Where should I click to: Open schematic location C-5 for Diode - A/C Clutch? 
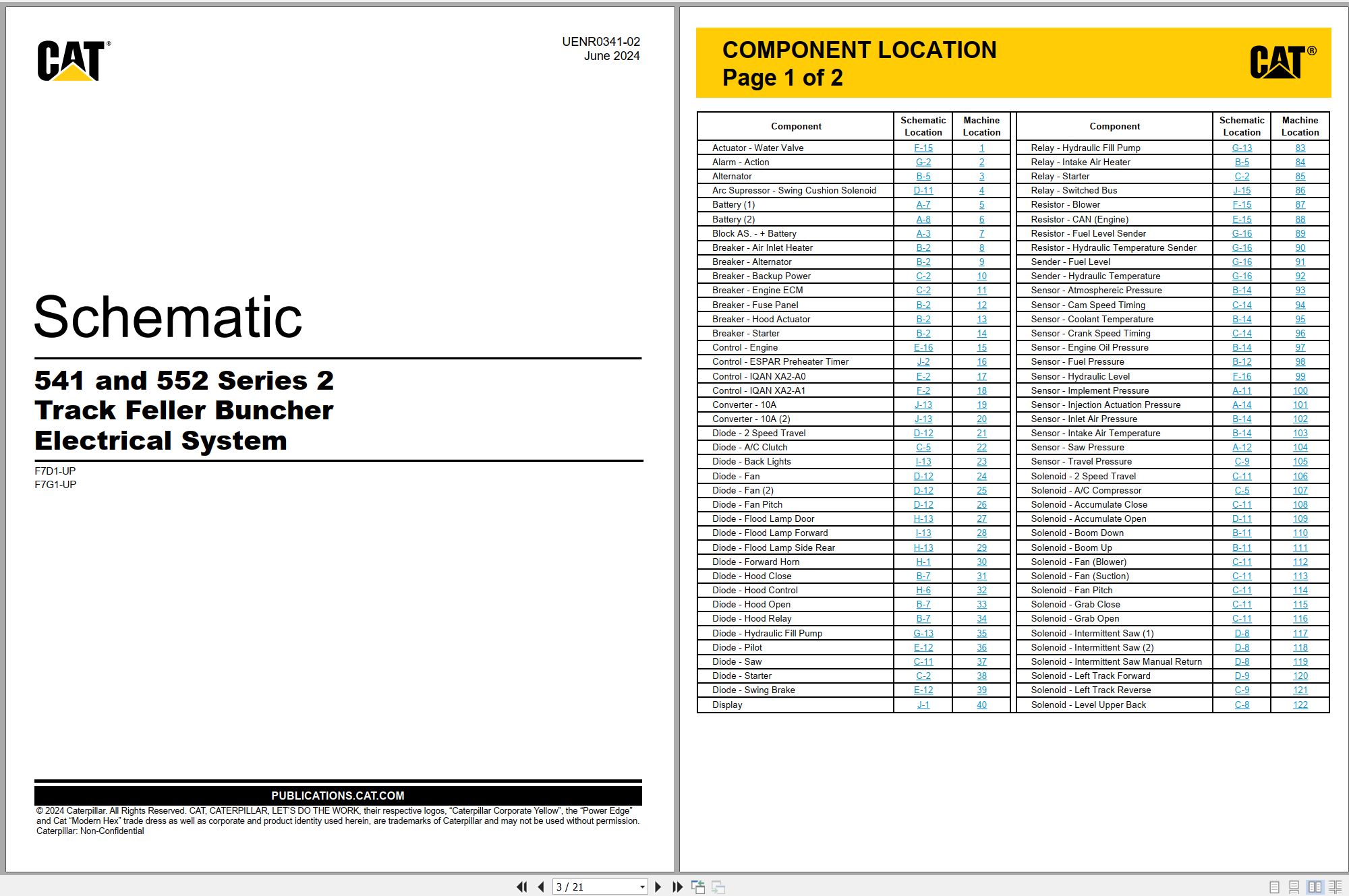pyautogui.click(x=923, y=448)
